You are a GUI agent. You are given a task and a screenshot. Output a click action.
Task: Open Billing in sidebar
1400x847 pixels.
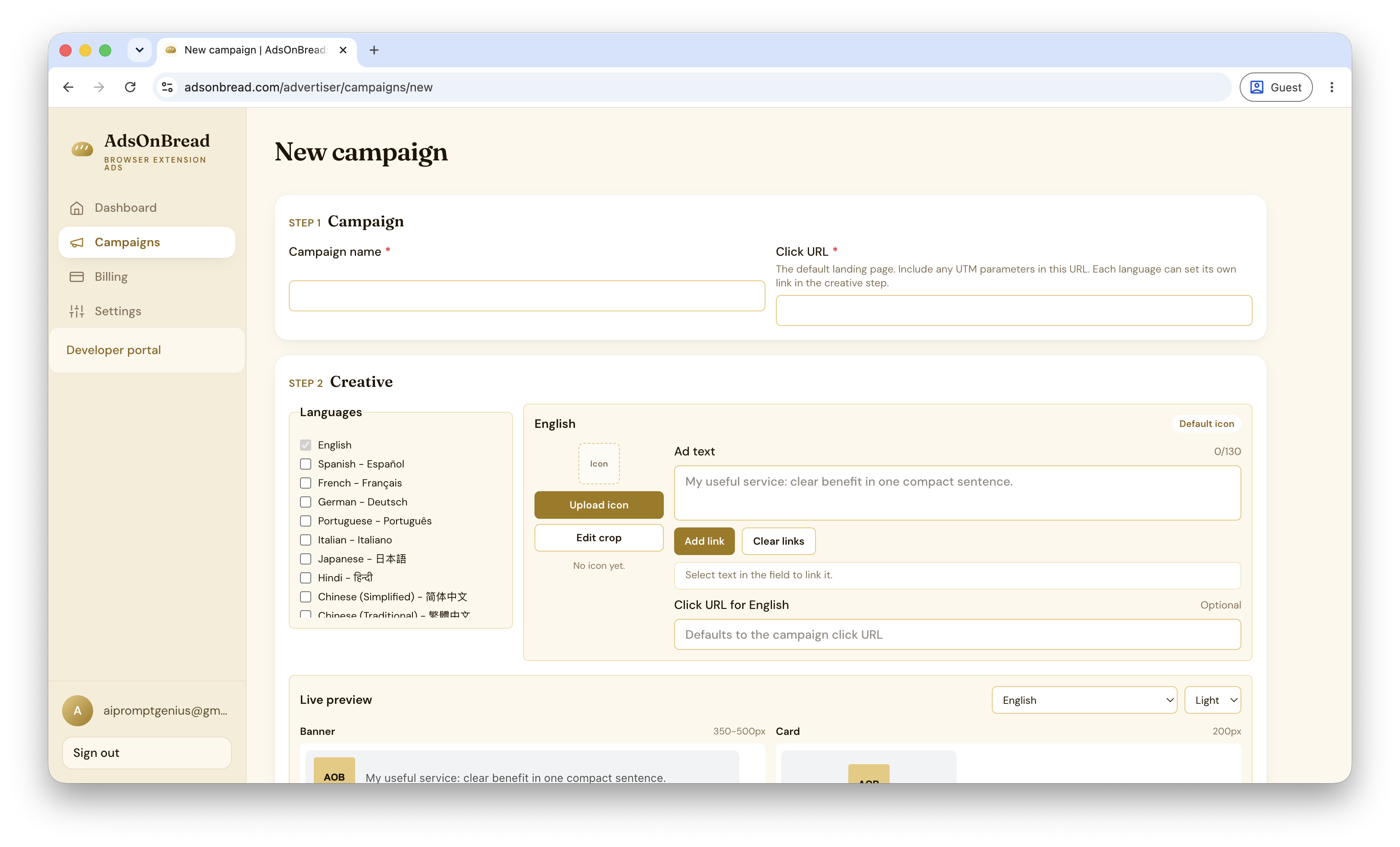coord(147,277)
